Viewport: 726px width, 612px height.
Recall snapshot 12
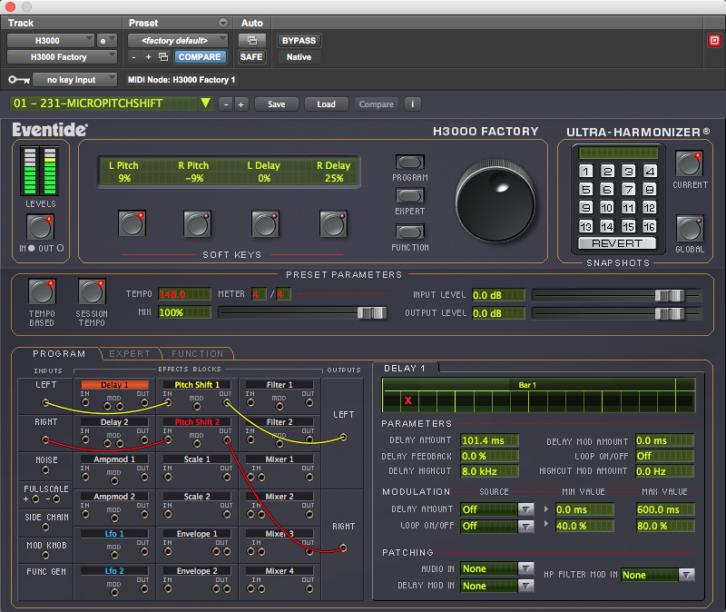[x=649, y=208]
